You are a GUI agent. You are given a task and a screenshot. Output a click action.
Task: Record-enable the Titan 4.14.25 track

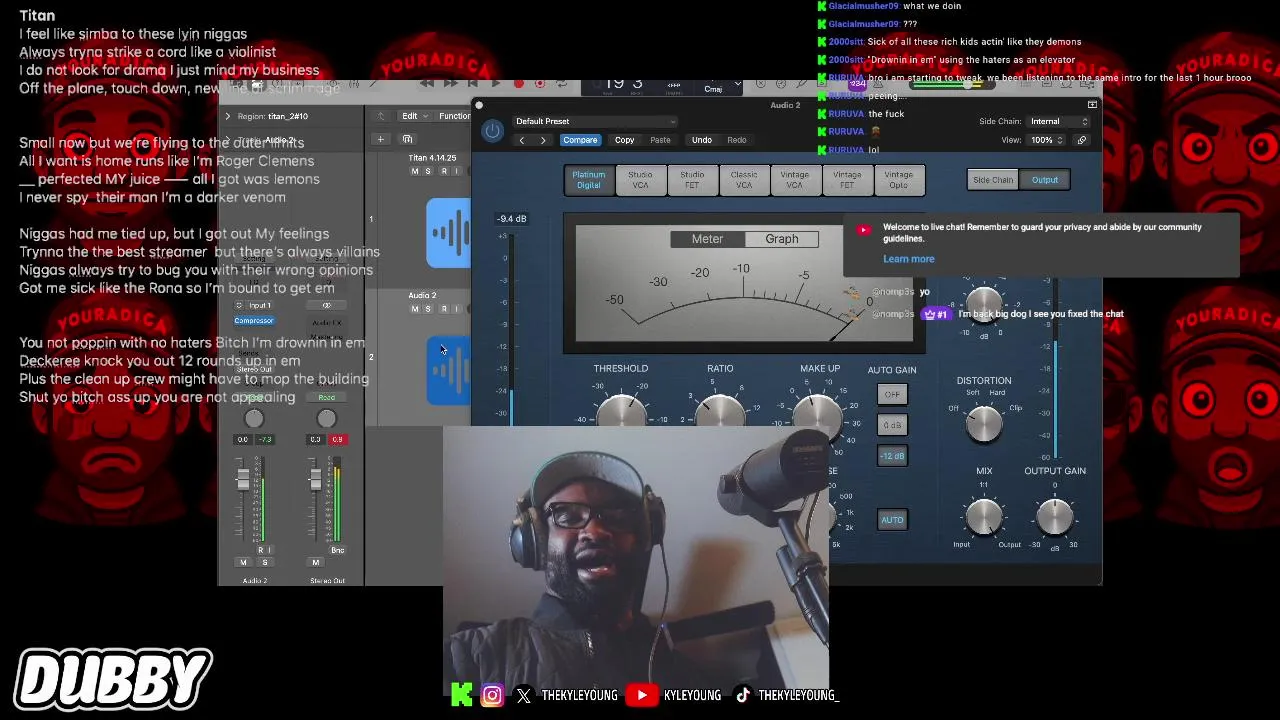click(x=442, y=172)
